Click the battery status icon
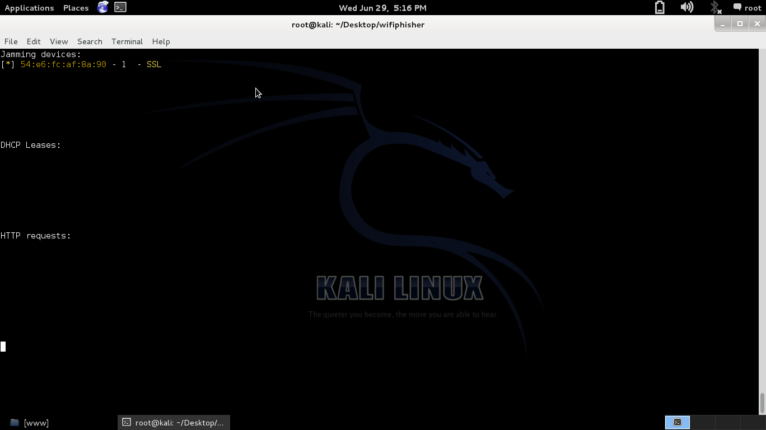Screen dimensions: 766x430 click(x=660, y=7)
